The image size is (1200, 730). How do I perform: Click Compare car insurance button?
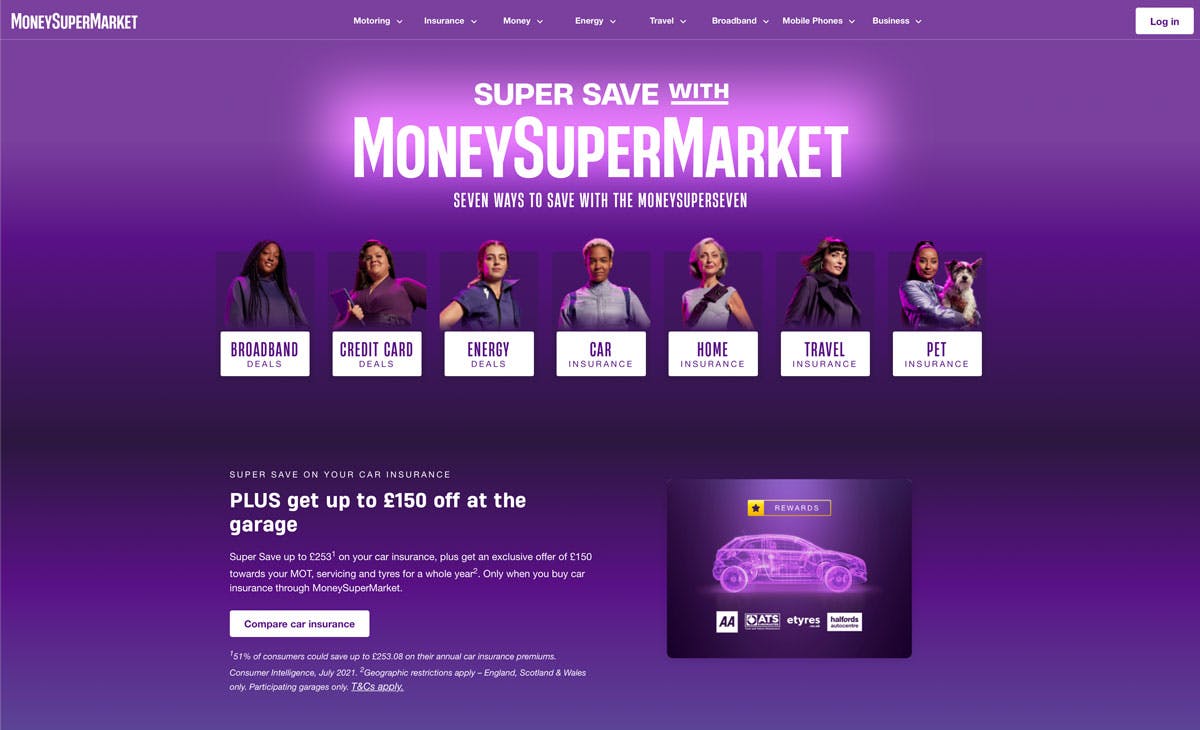point(299,624)
